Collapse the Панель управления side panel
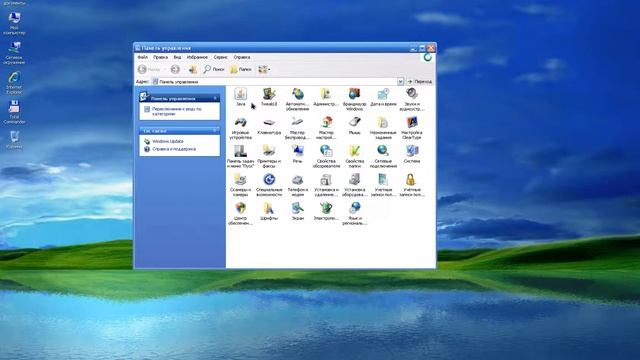 (x=215, y=98)
